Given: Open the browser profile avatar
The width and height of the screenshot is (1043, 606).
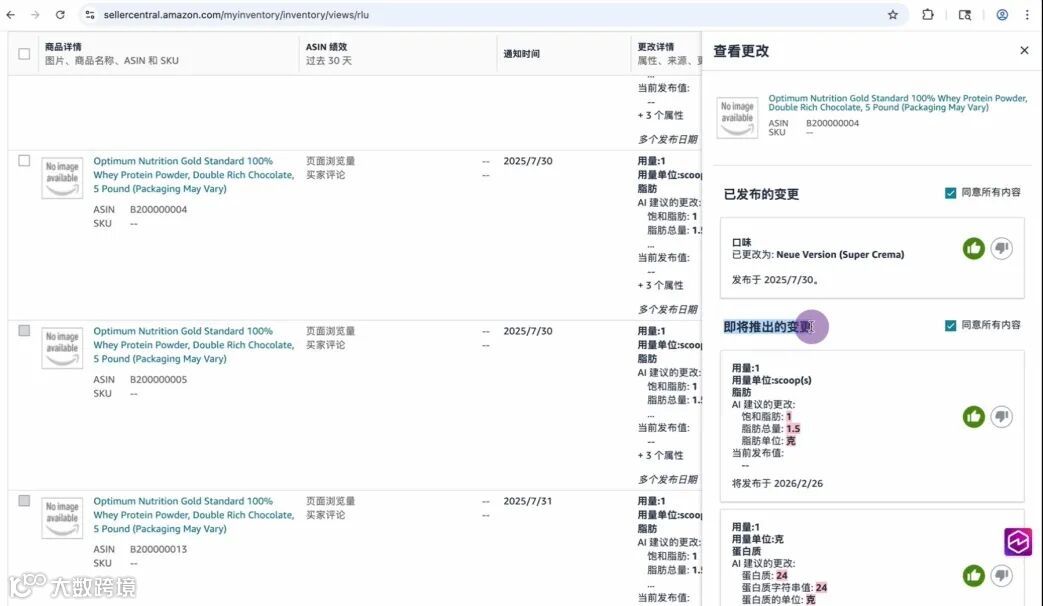Looking at the screenshot, I should pyautogui.click(x=1002, y=15).
